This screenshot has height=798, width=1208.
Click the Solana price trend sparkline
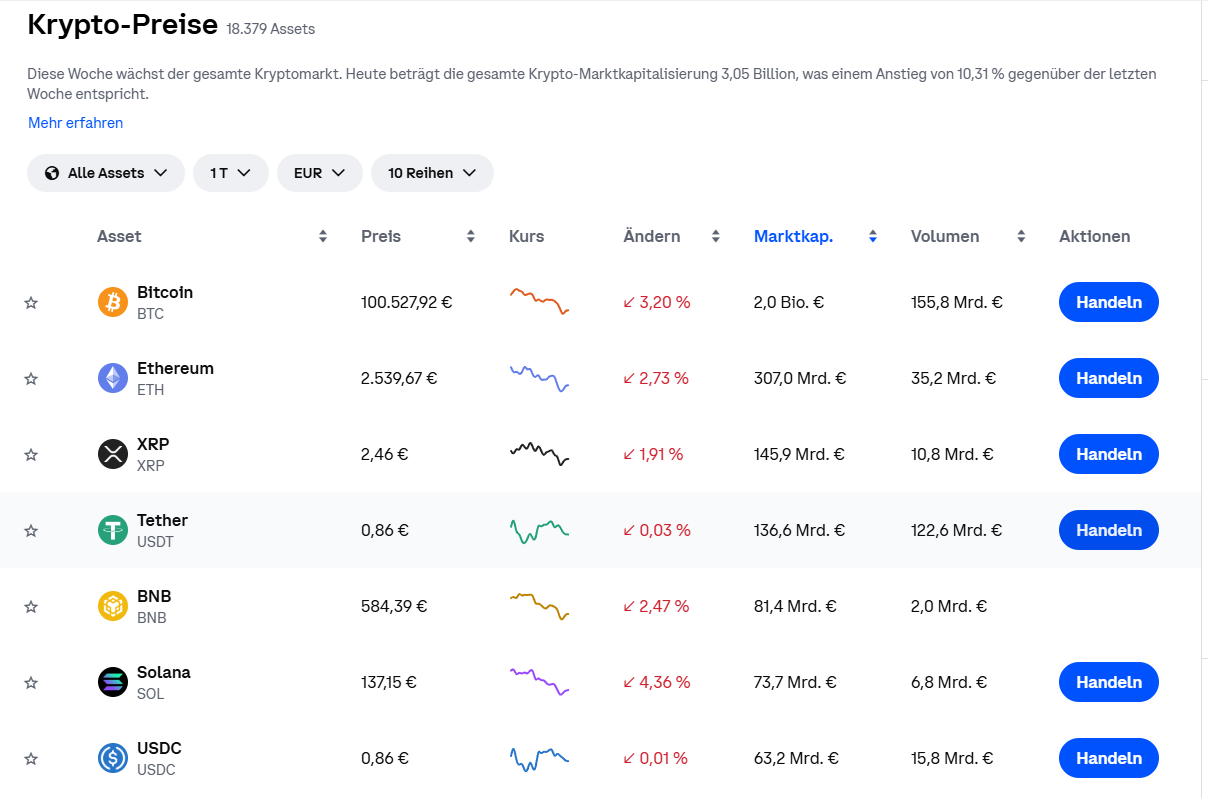pos(539,681)
